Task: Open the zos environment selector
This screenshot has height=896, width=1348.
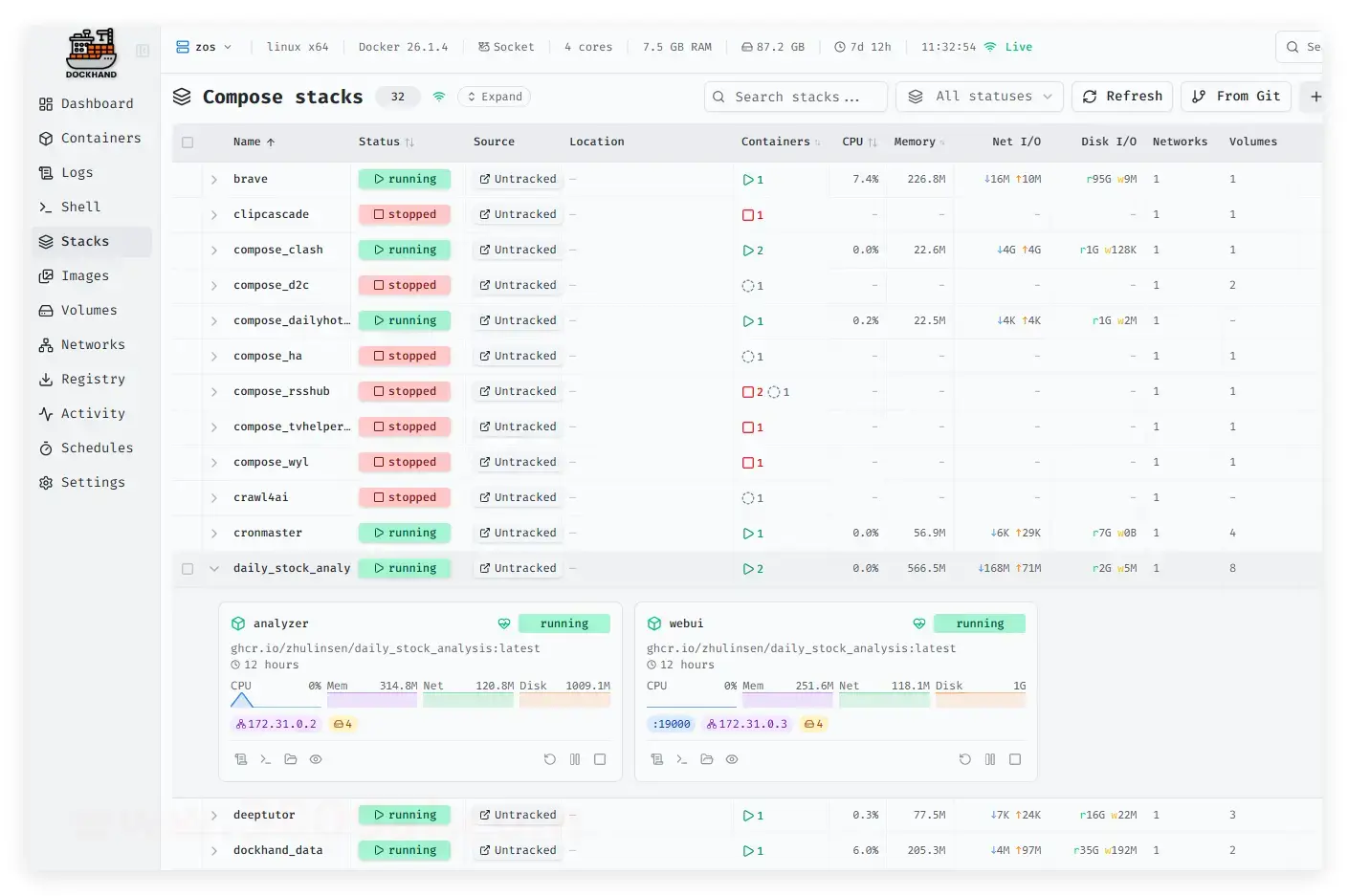Action: coord(205,47)
